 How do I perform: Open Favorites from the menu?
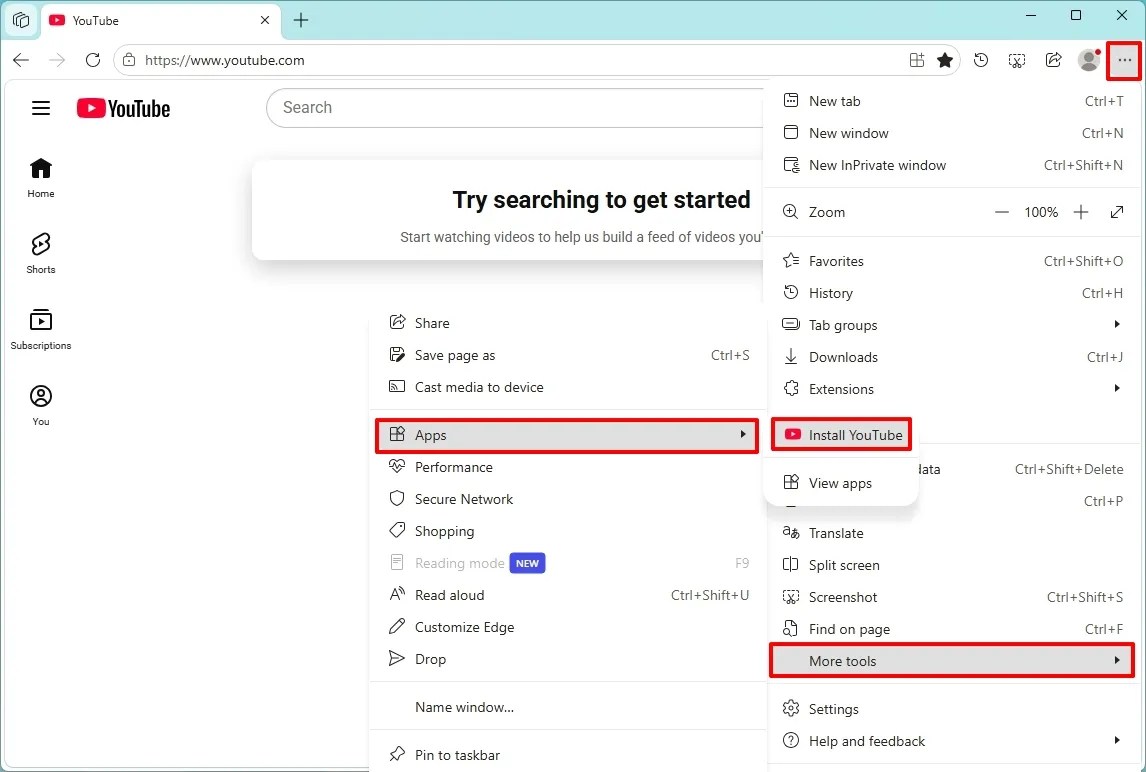953,261
